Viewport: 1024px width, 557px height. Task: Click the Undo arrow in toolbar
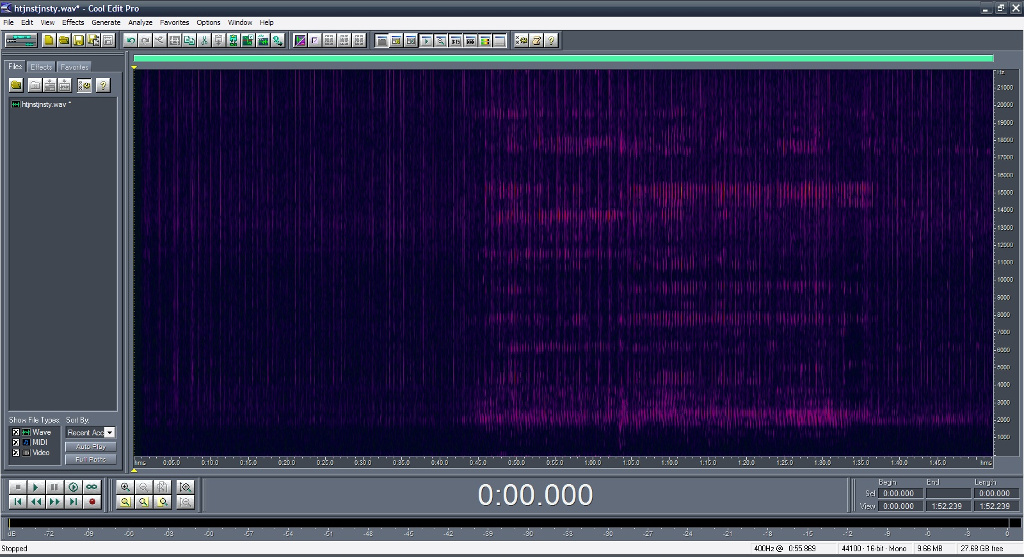point(130,40)
